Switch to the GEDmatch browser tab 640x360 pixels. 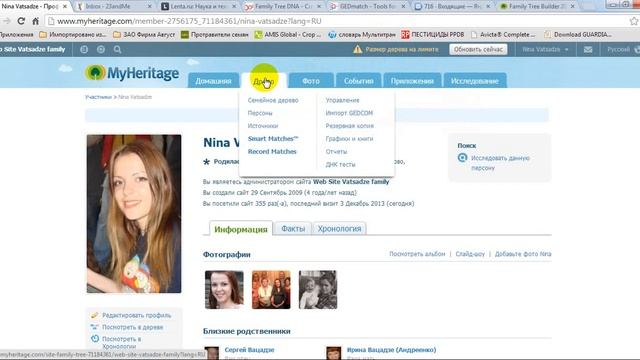click(x=367, y=7)
